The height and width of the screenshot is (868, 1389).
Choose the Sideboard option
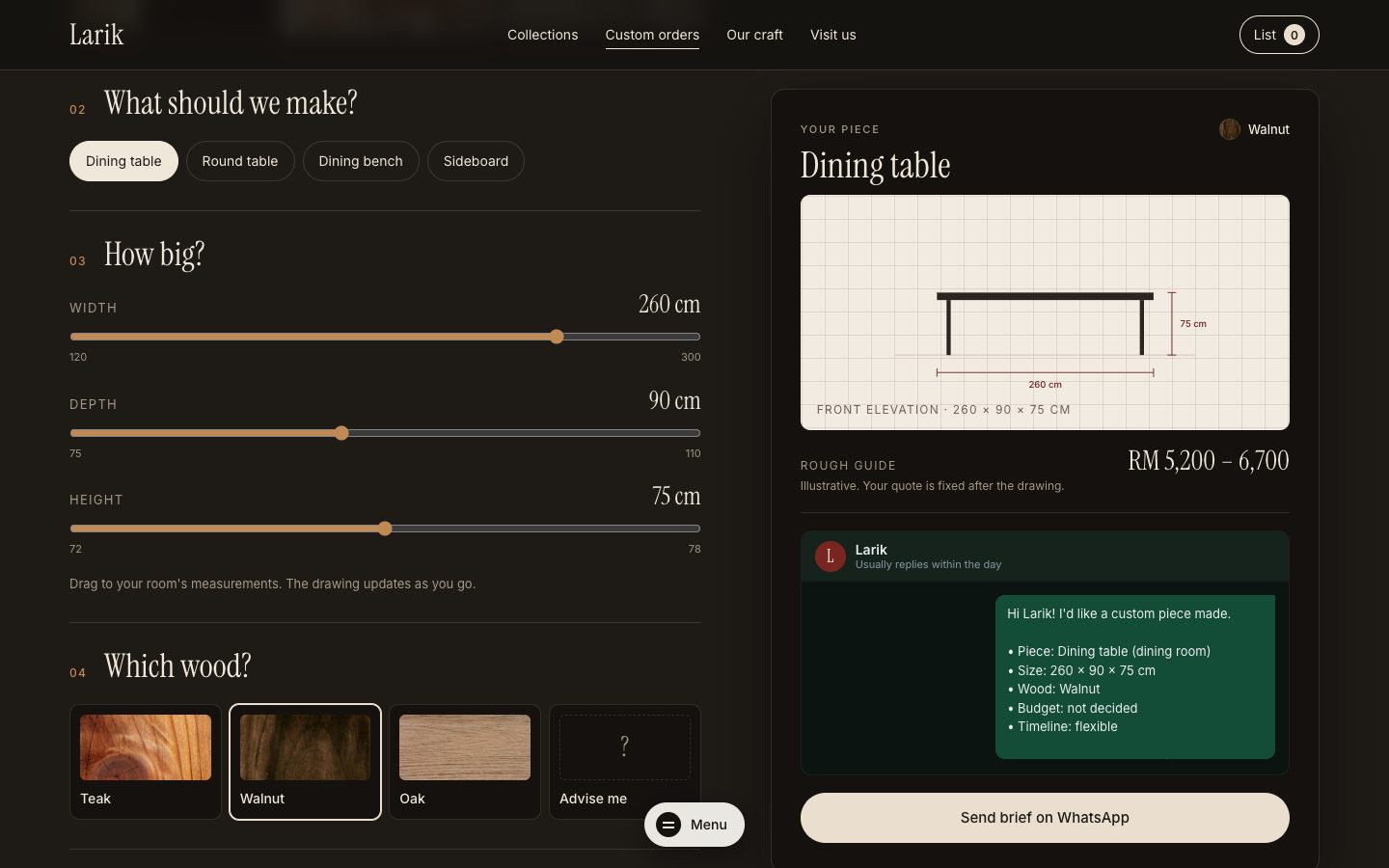[476, 161]
